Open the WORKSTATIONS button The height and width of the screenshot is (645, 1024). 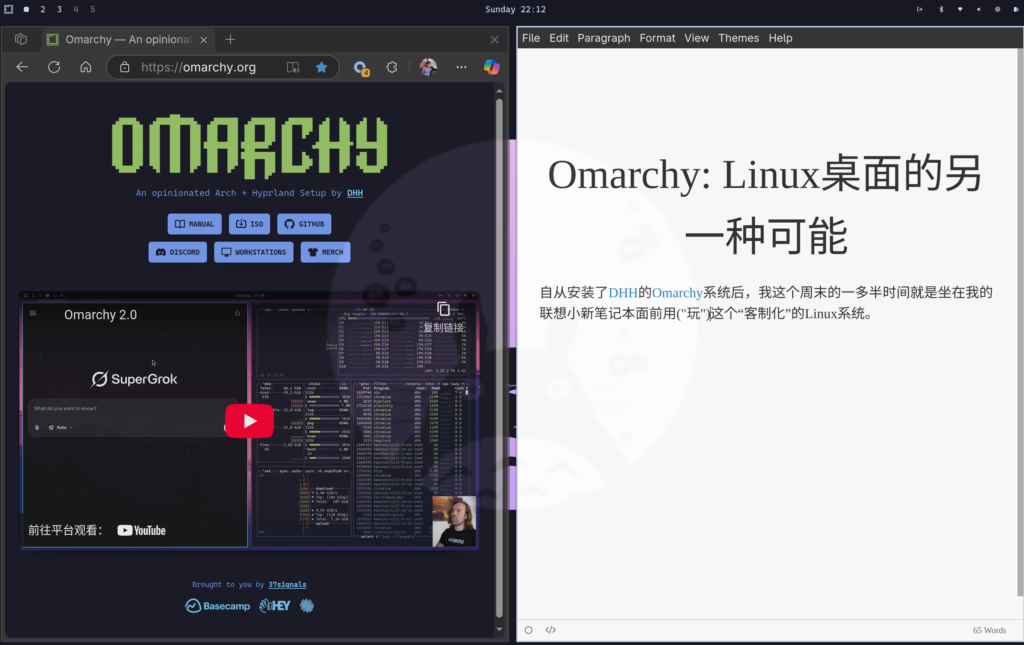(x=253, y=252)
